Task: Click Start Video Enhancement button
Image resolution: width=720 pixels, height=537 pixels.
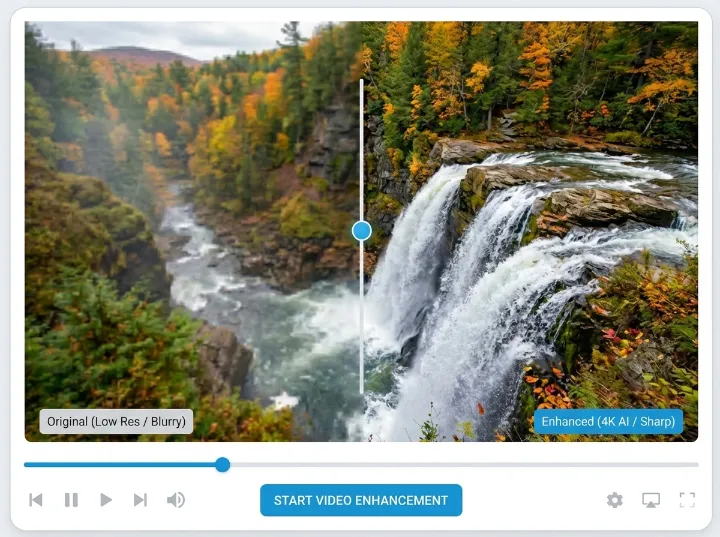Action: click(361, 500)
